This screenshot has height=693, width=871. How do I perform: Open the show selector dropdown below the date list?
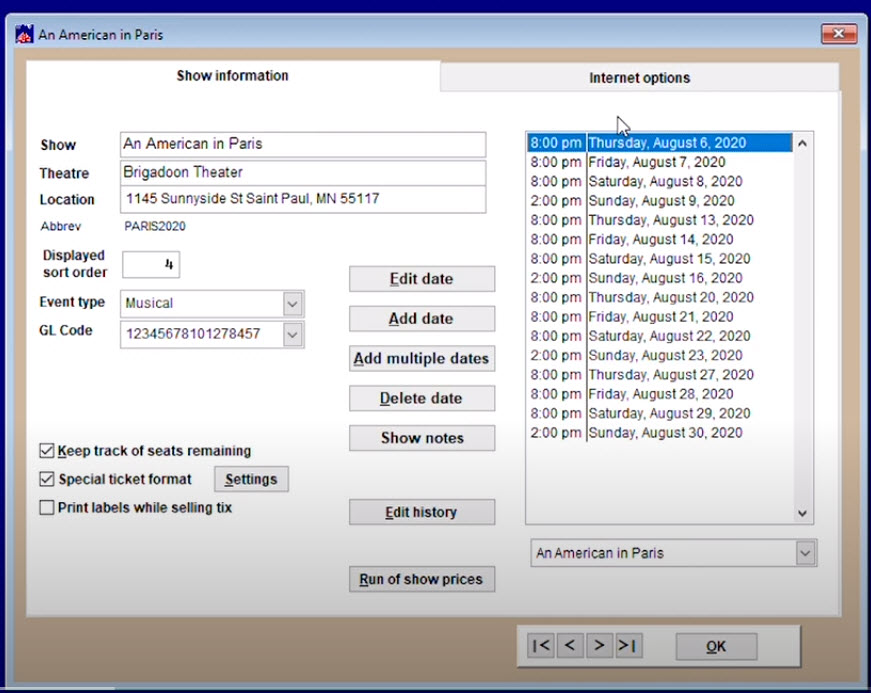805,553
